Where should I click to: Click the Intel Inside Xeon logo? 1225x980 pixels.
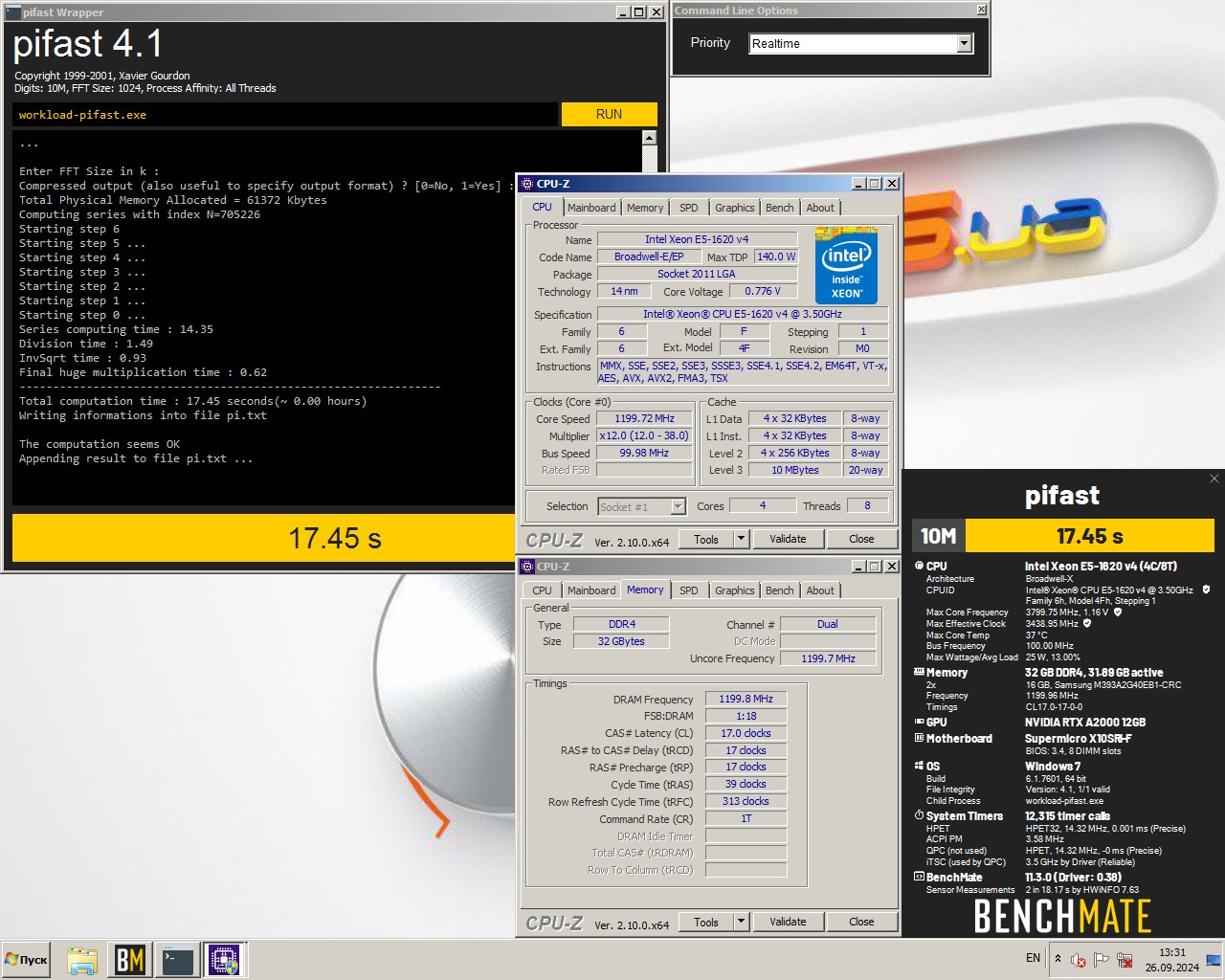click(x=846, y=266)
